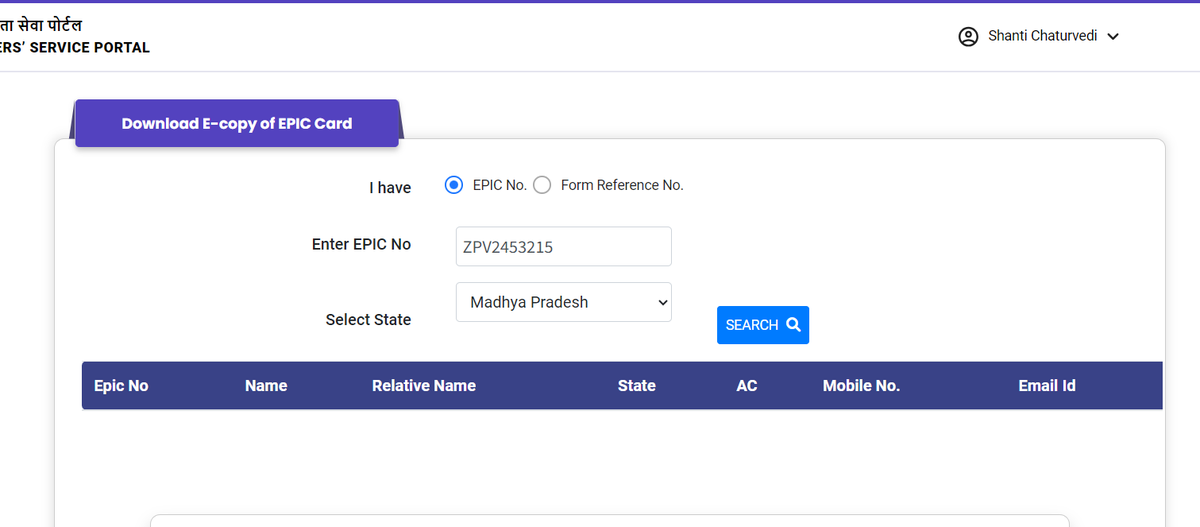Click the AC column header

pos(747,386)
